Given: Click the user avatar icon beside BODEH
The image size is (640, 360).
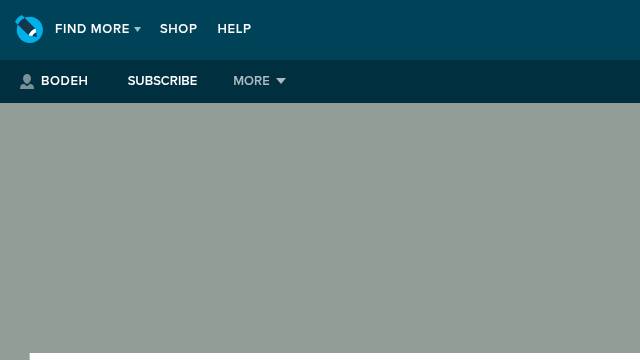Looking at the screenshot, I should 27,81.
